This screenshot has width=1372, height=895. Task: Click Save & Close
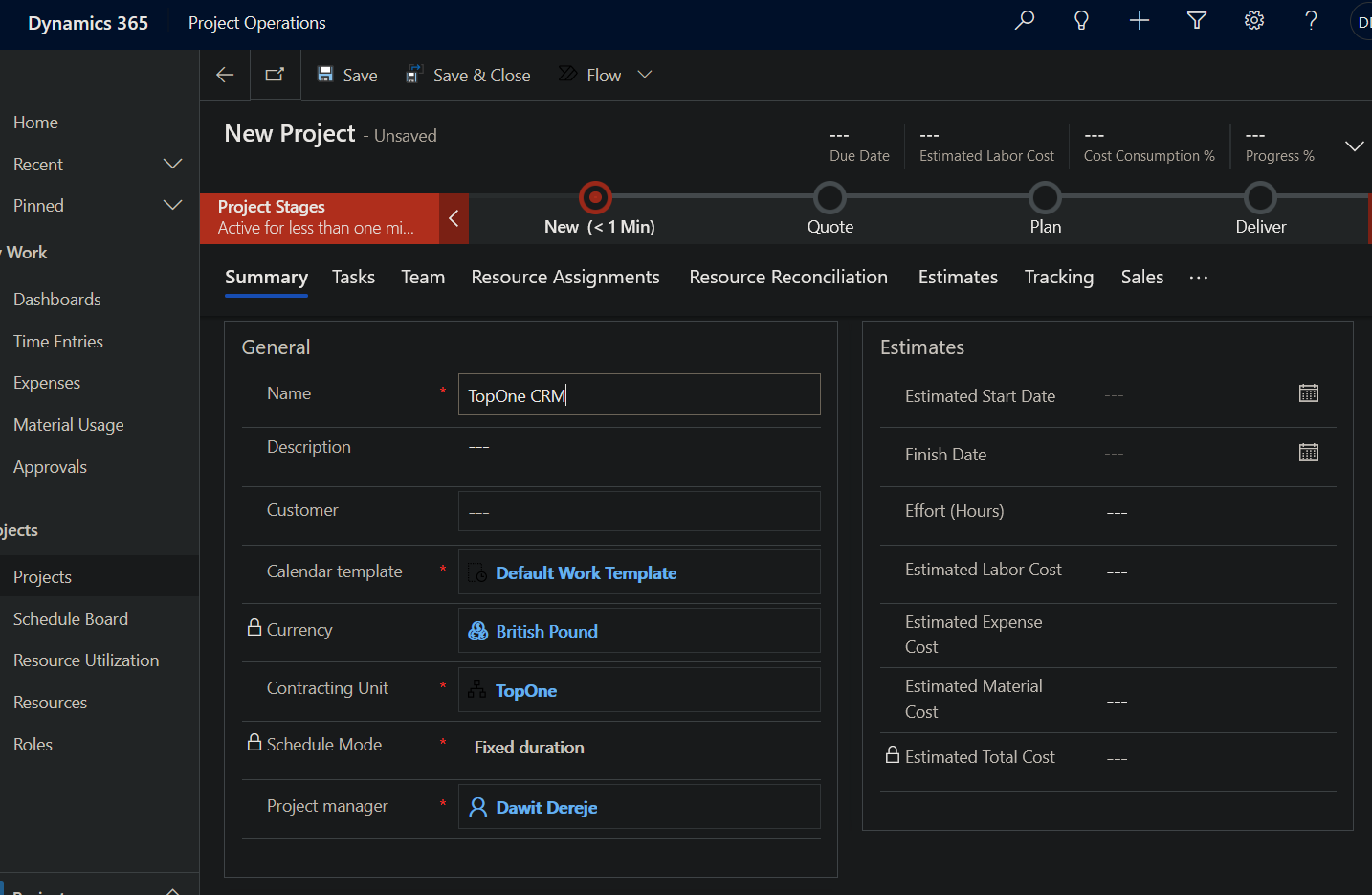[x=468, y=75]
